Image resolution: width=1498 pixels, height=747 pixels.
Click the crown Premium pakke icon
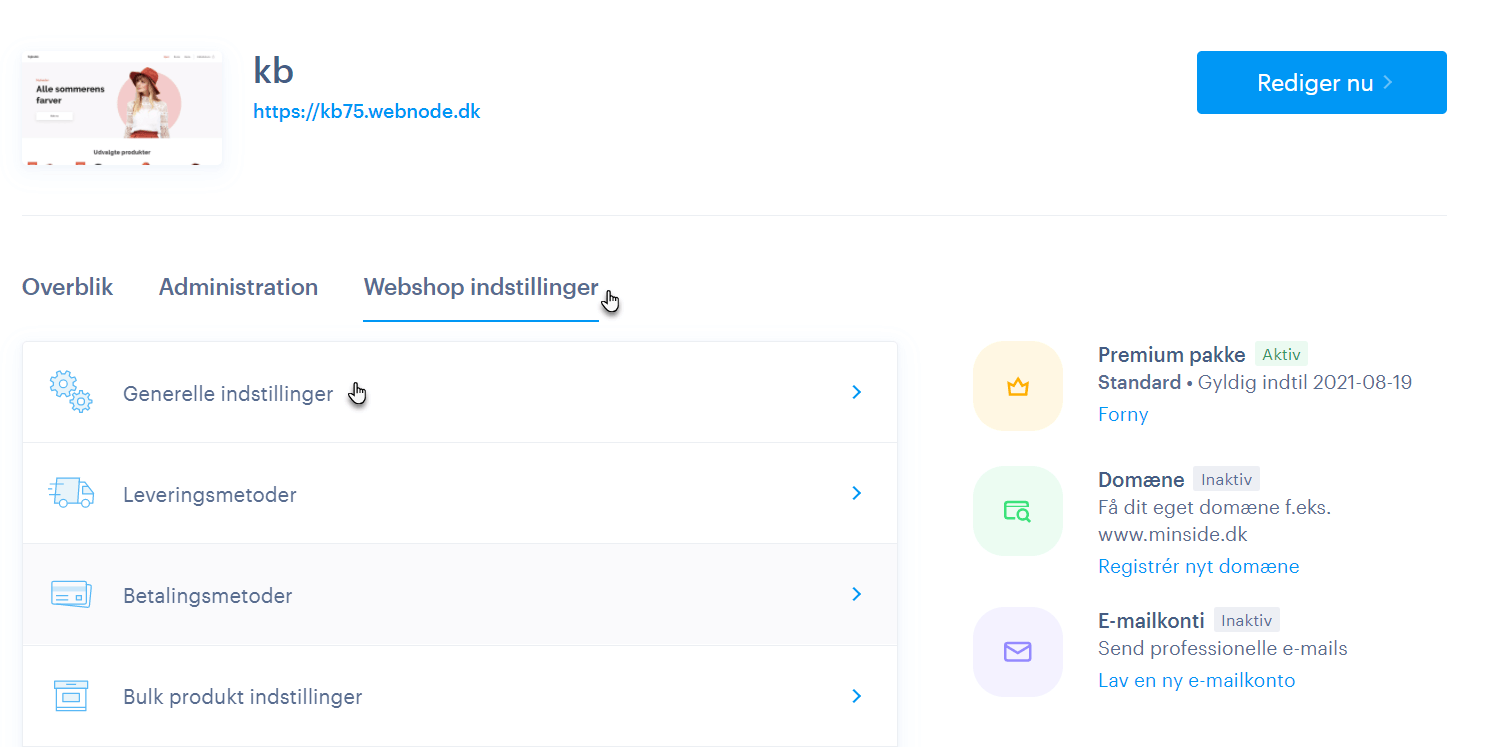(1017, 386)
